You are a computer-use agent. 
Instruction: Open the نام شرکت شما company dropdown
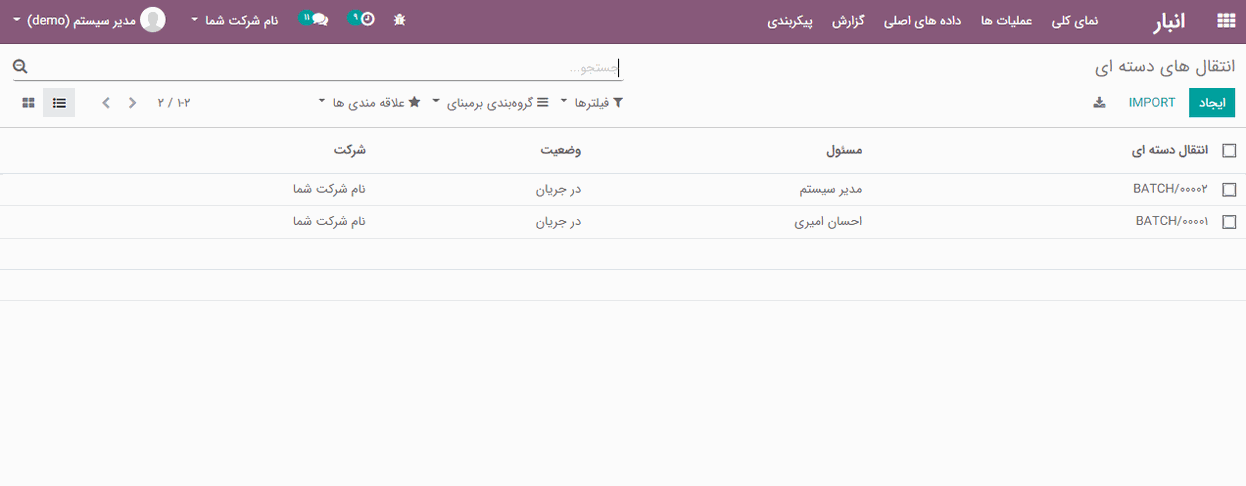pos(234,20)
